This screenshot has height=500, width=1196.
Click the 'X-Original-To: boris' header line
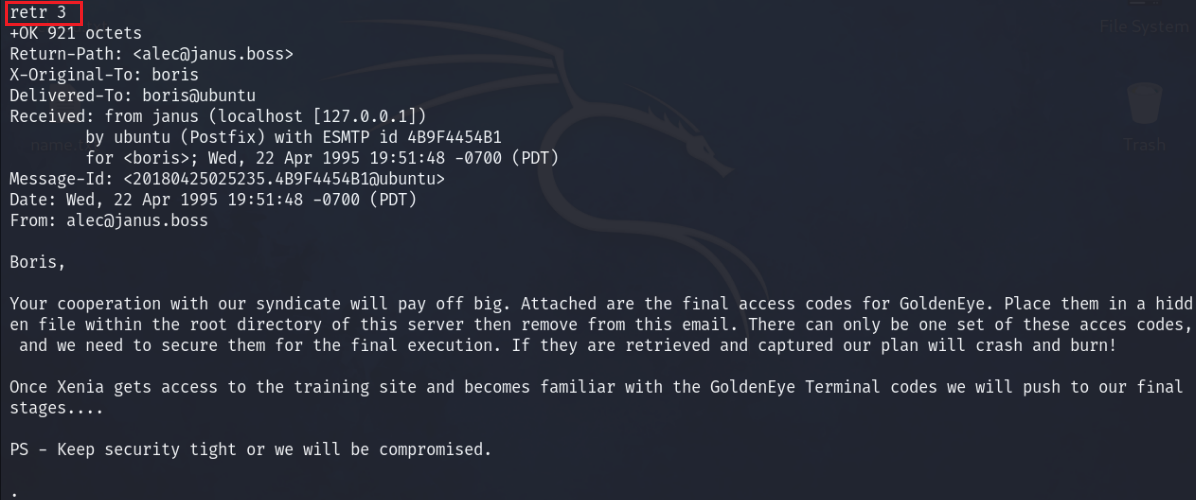tap(104, 75)
